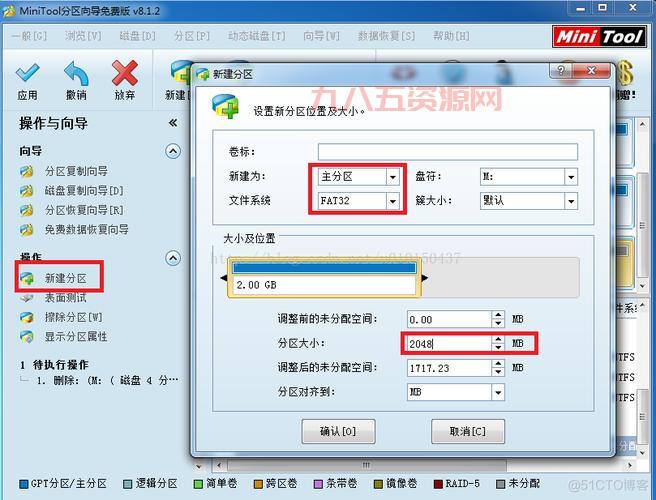Click the 擦除分区[W] link text
Viewport: 656px width, 500px height.
(x=74, y=317)
